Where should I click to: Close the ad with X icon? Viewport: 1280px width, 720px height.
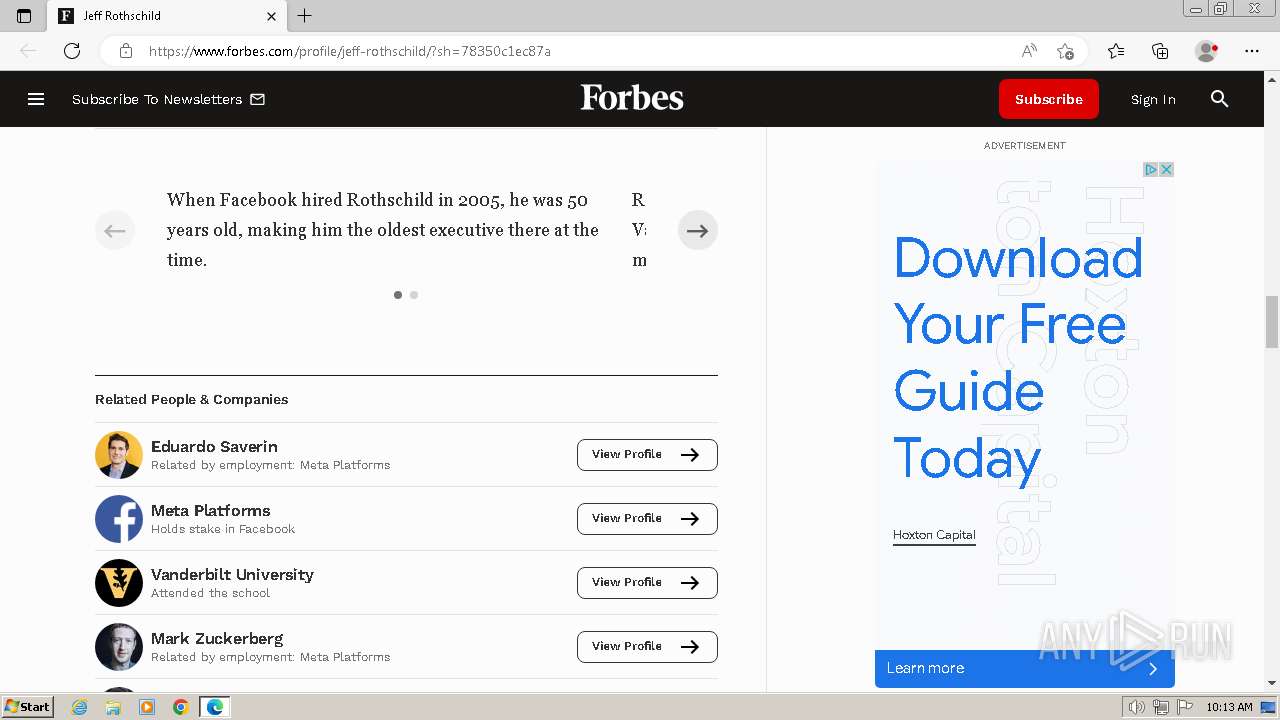point(1166,170)
